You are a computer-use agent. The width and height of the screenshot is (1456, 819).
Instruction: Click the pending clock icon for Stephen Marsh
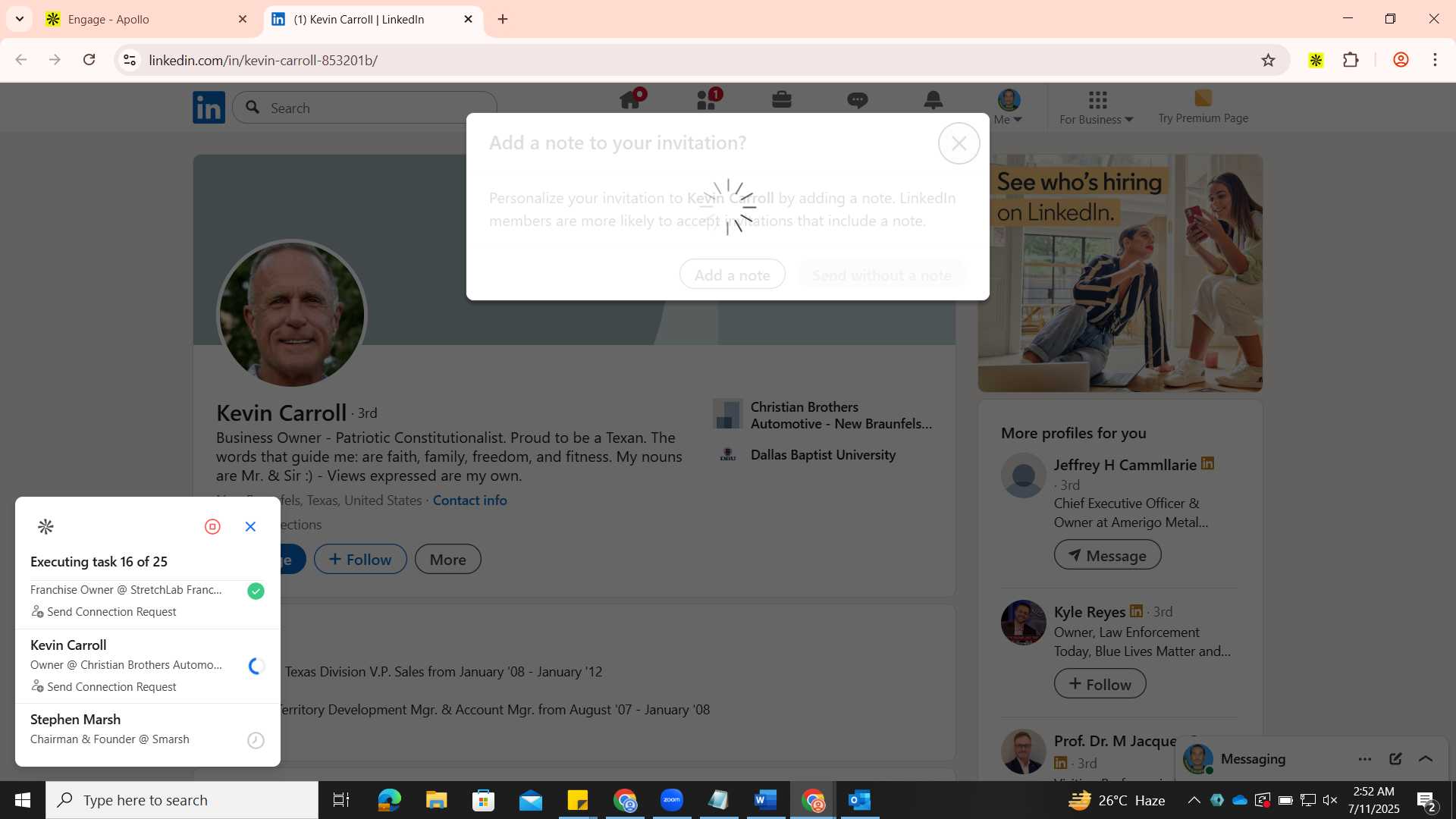(256, 740)
